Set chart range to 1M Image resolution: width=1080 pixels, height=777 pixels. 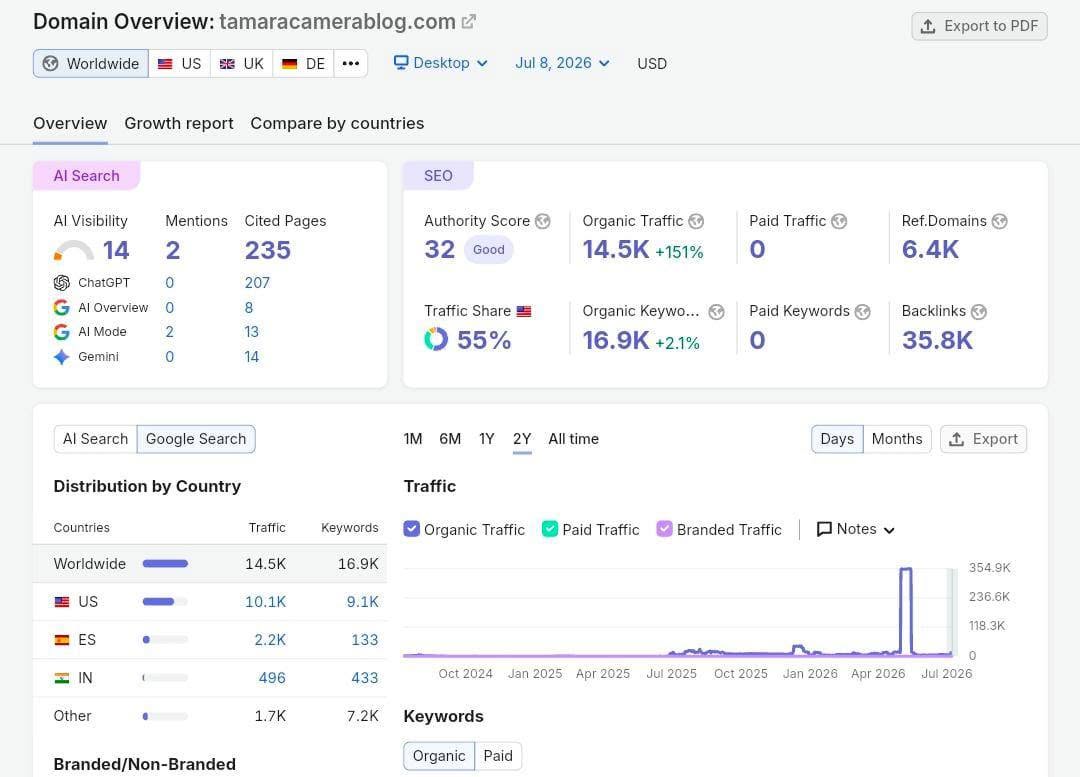[413, 439]
